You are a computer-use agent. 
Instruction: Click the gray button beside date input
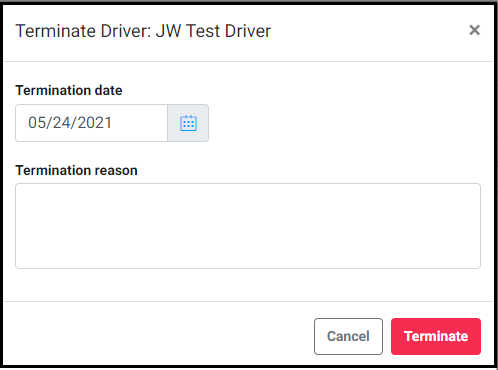pyautogui.click(x=188, y=123)
